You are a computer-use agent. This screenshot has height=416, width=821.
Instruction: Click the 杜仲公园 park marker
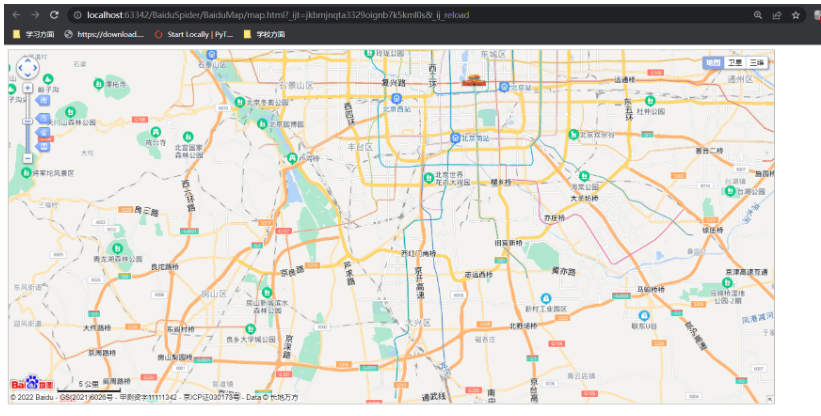click(x=650, y=101)
